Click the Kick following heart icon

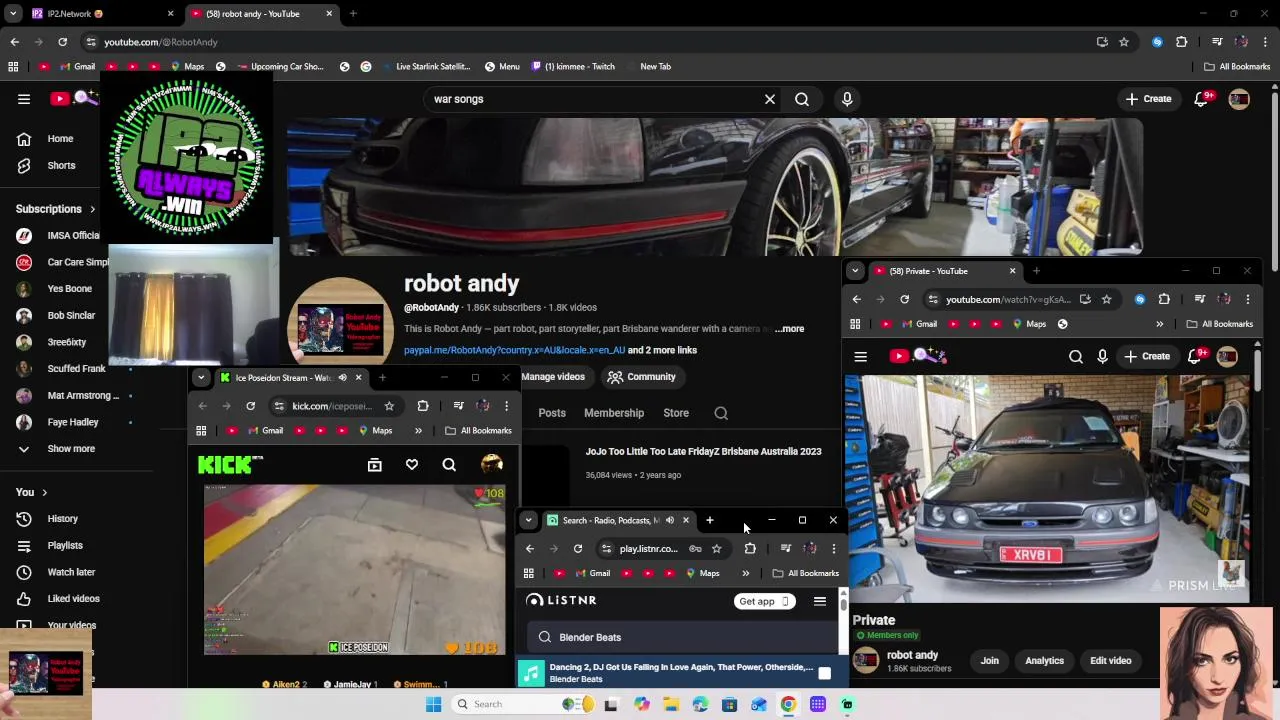pyautogui.click(x=412, y=465)
